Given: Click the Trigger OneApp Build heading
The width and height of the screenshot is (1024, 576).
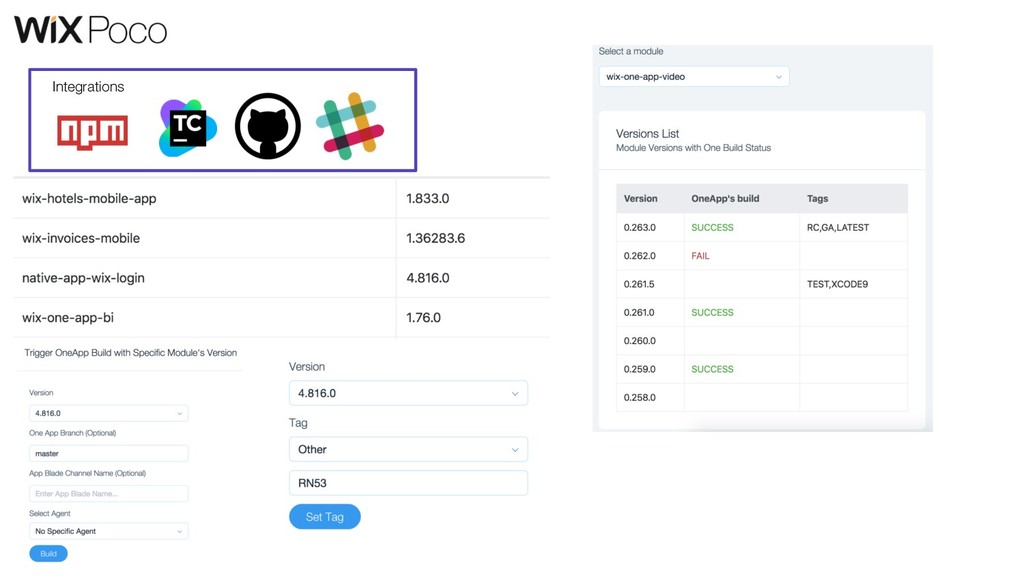Looking at the screenshot, I should pos(131,353).
